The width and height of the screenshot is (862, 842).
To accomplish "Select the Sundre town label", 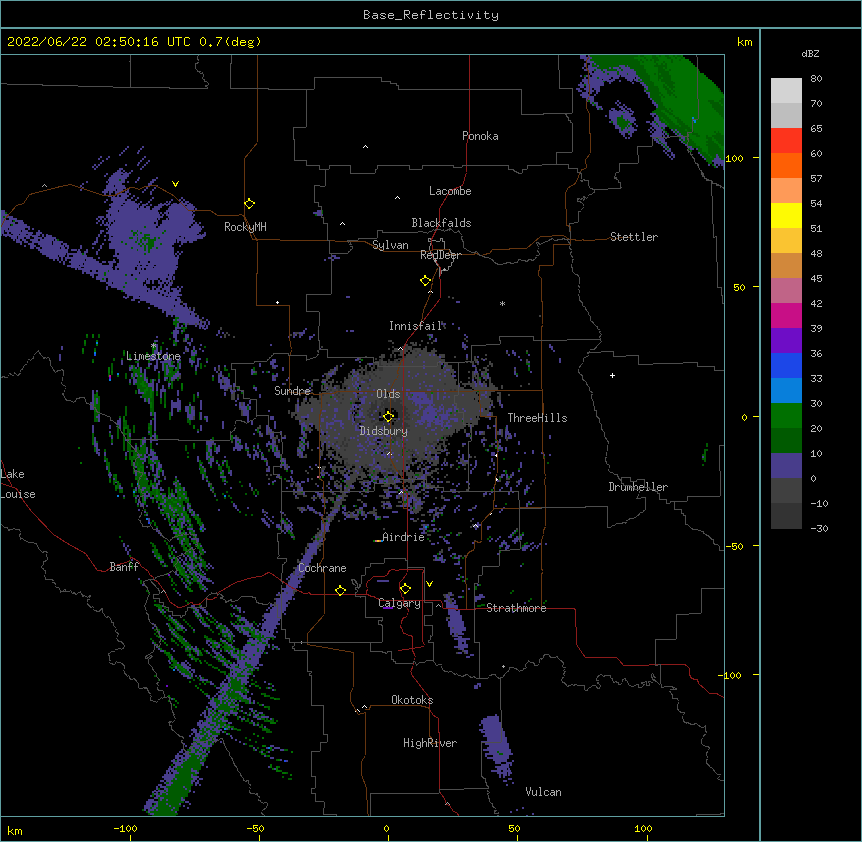I will (x=292, y=391).
